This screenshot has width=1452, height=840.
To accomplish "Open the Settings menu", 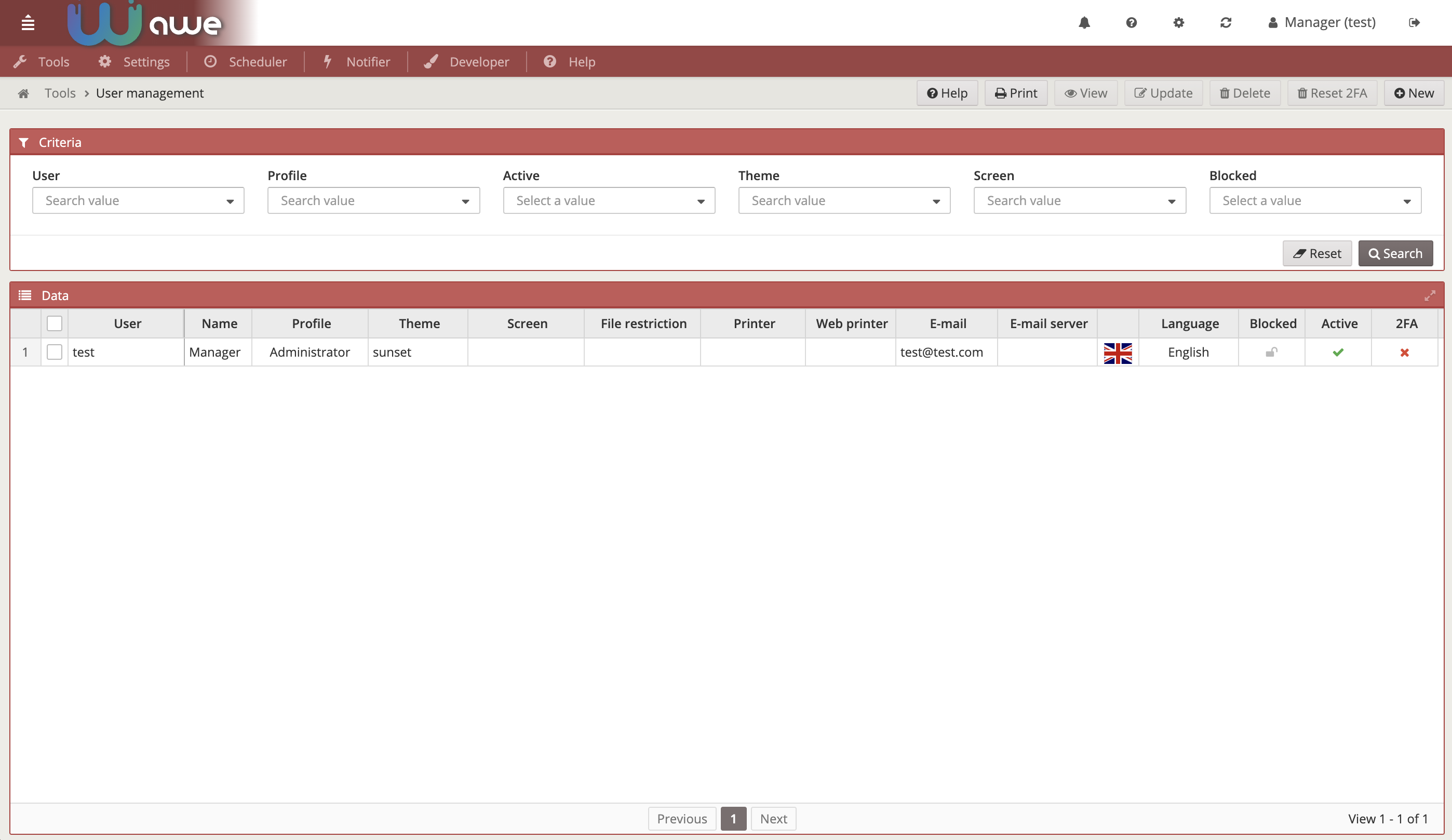I will pyautogui.click(x=145, y=62).
